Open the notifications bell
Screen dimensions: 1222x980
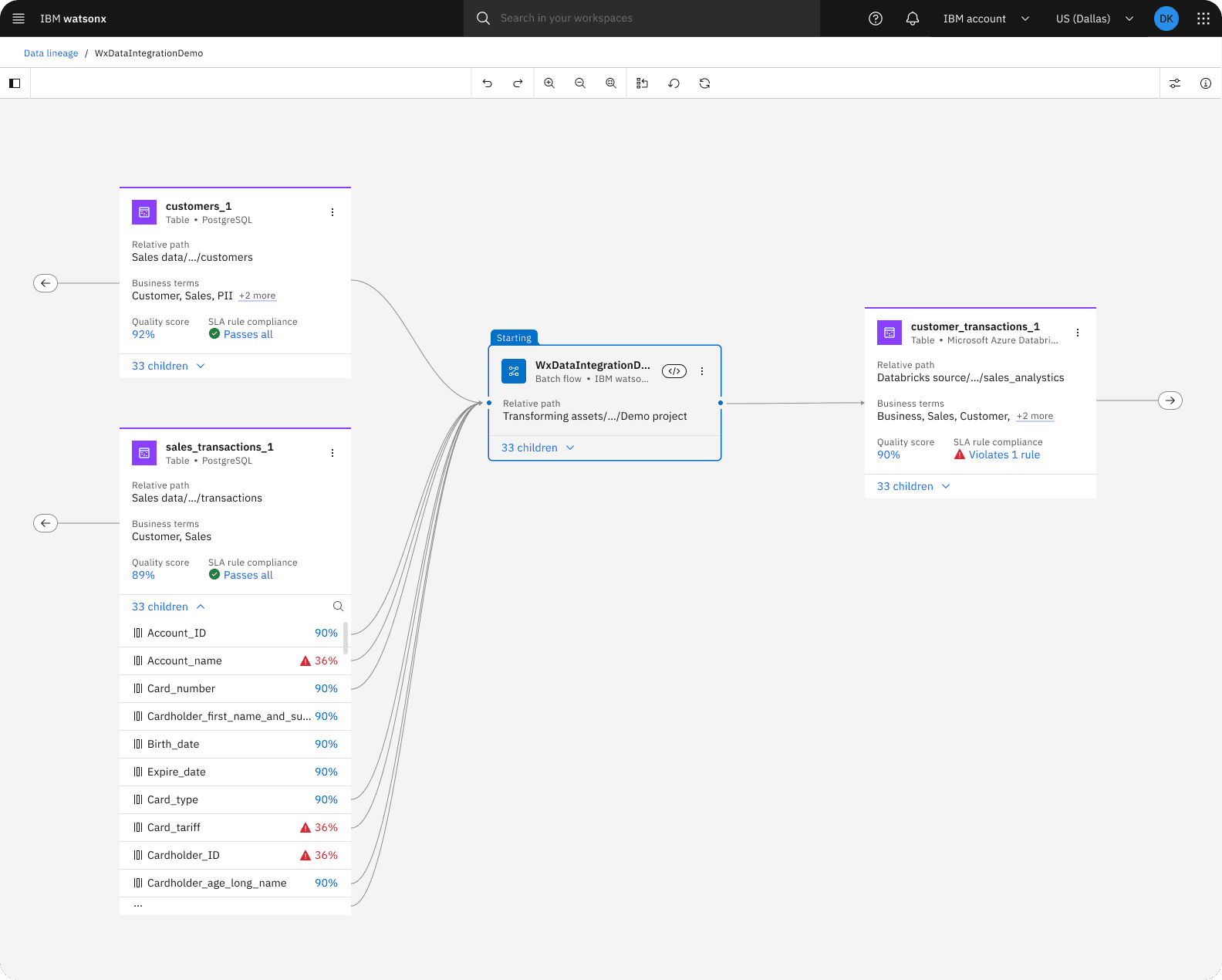tap(913, 19)
